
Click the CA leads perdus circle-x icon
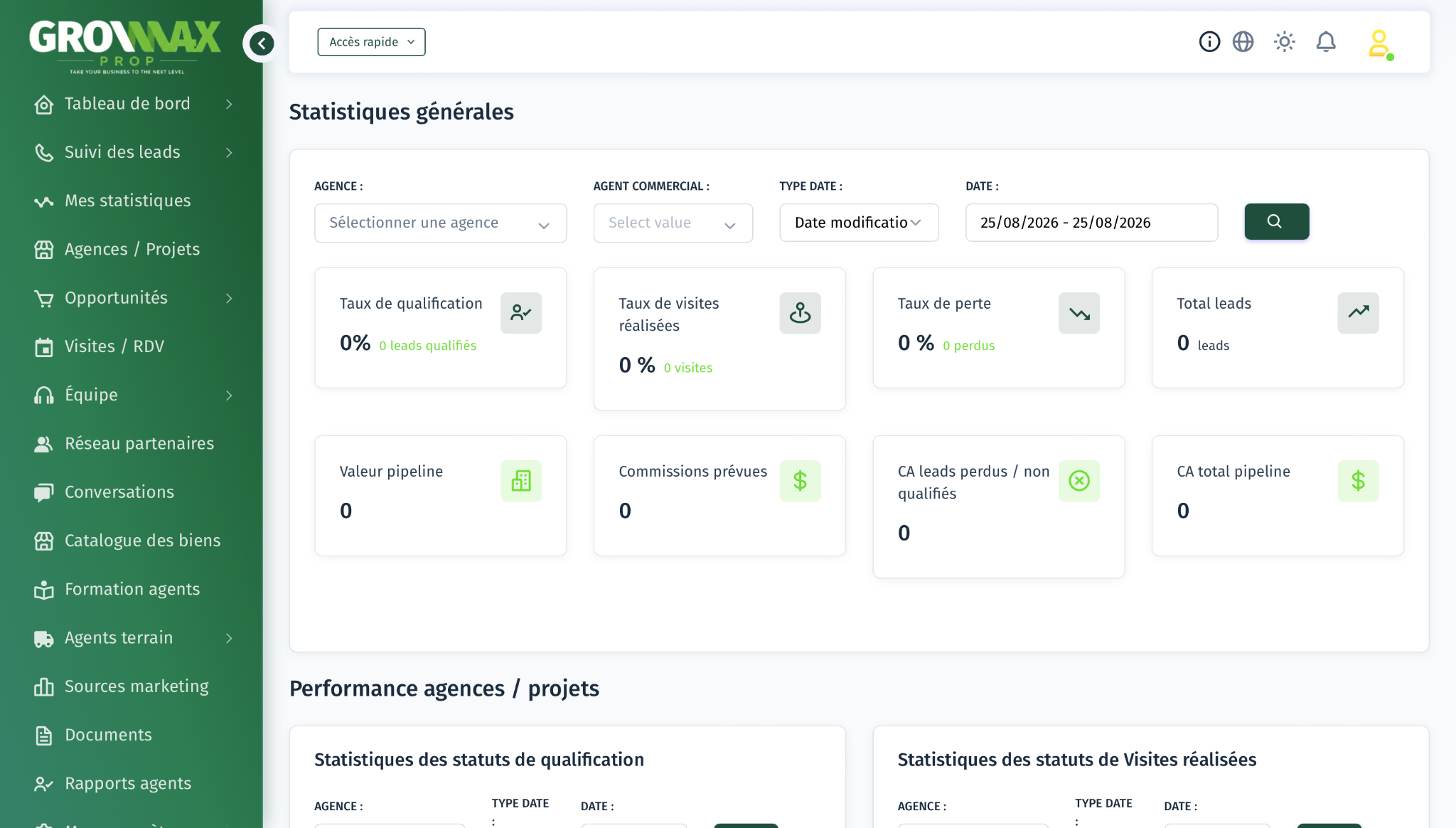click(1078, 481)
